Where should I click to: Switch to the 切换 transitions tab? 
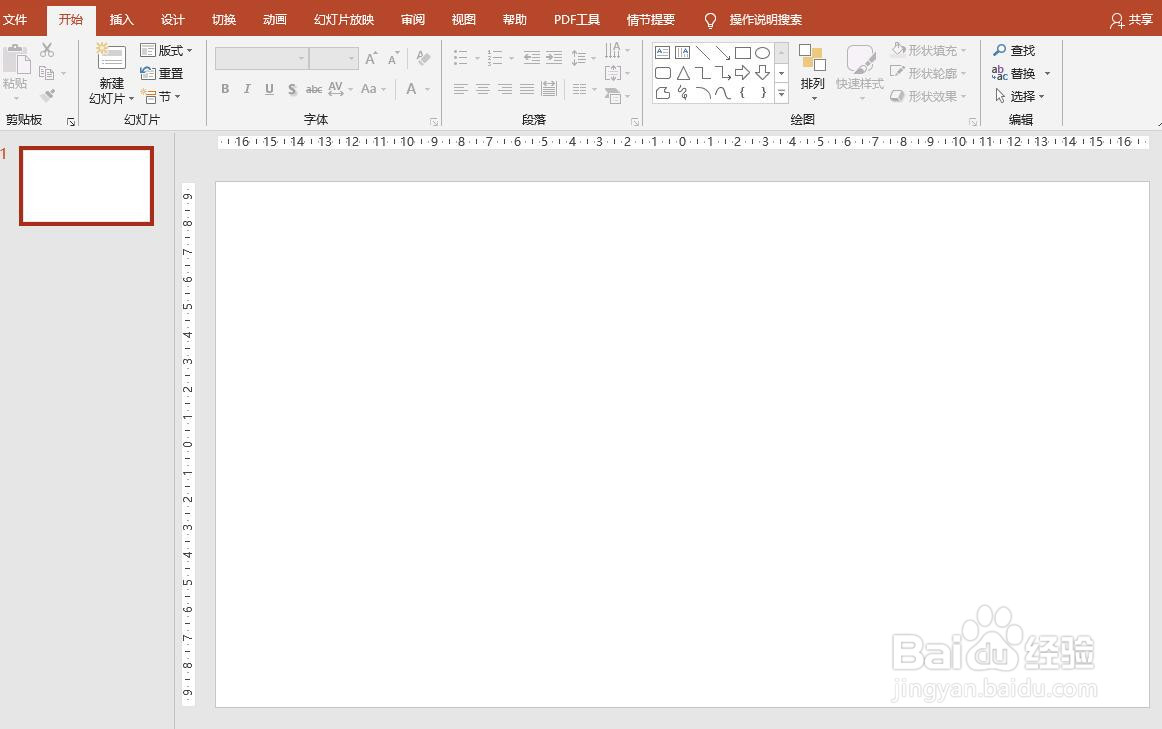coord(223,19)
